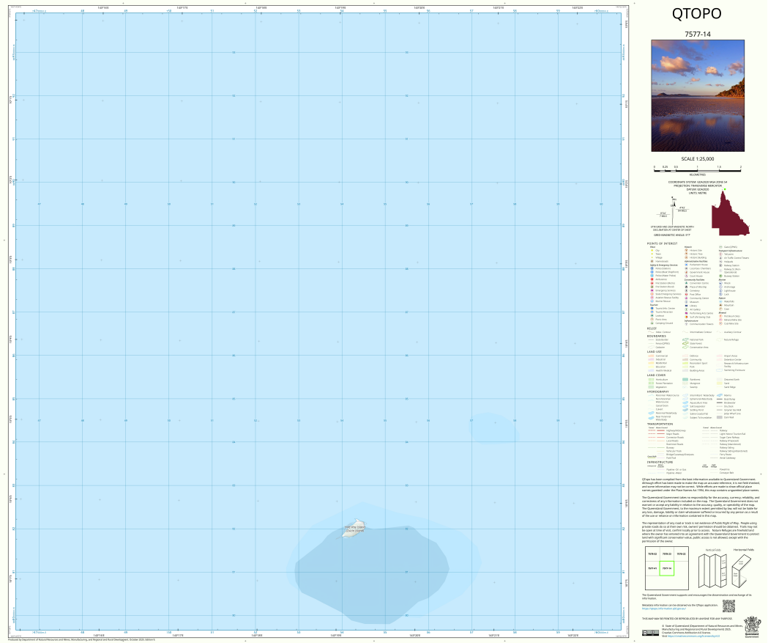Click the yellow City legend symbol

[652, 250]
